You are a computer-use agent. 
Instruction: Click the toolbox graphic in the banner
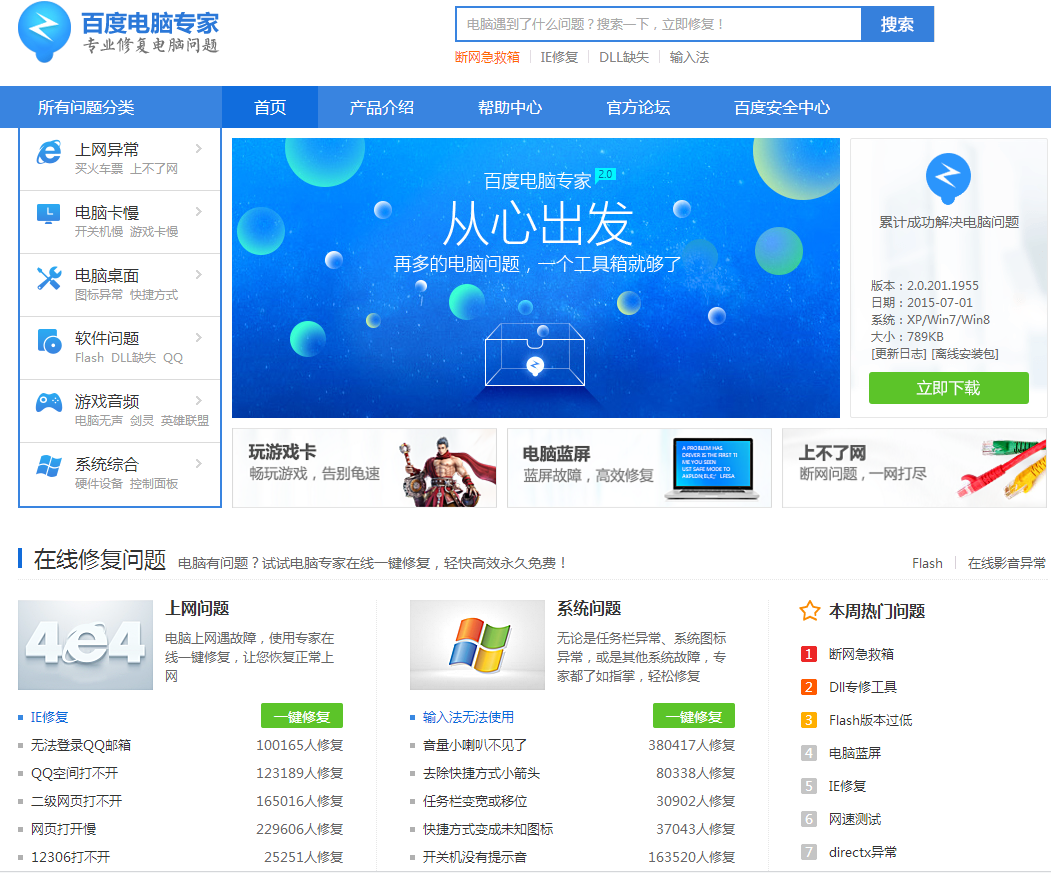(x=535, y=355)
